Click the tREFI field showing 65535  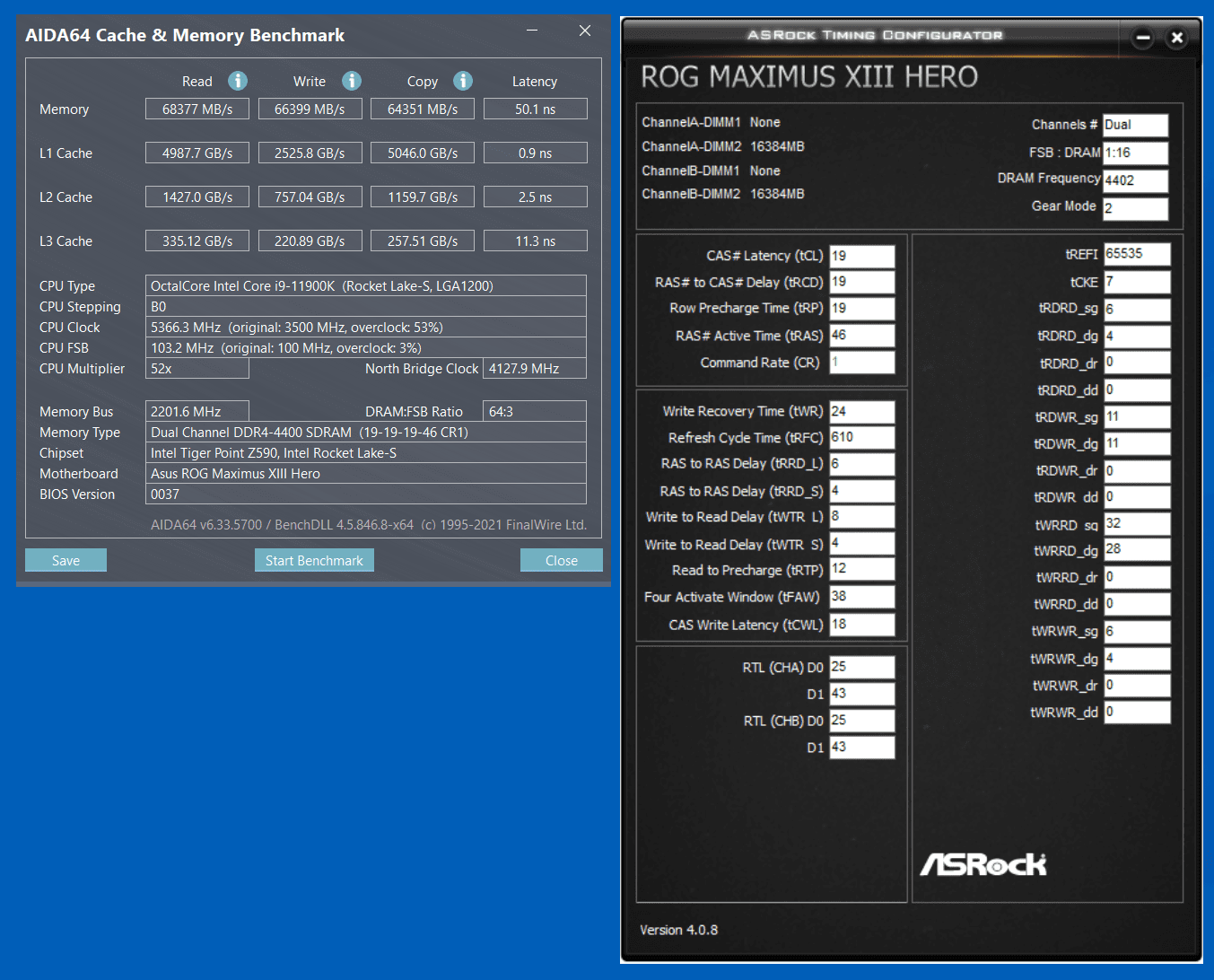click(x=1137, y=254)
